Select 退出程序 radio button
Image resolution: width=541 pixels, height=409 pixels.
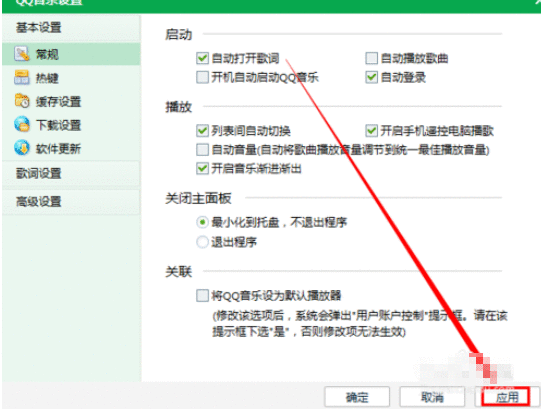coord(202,242)
